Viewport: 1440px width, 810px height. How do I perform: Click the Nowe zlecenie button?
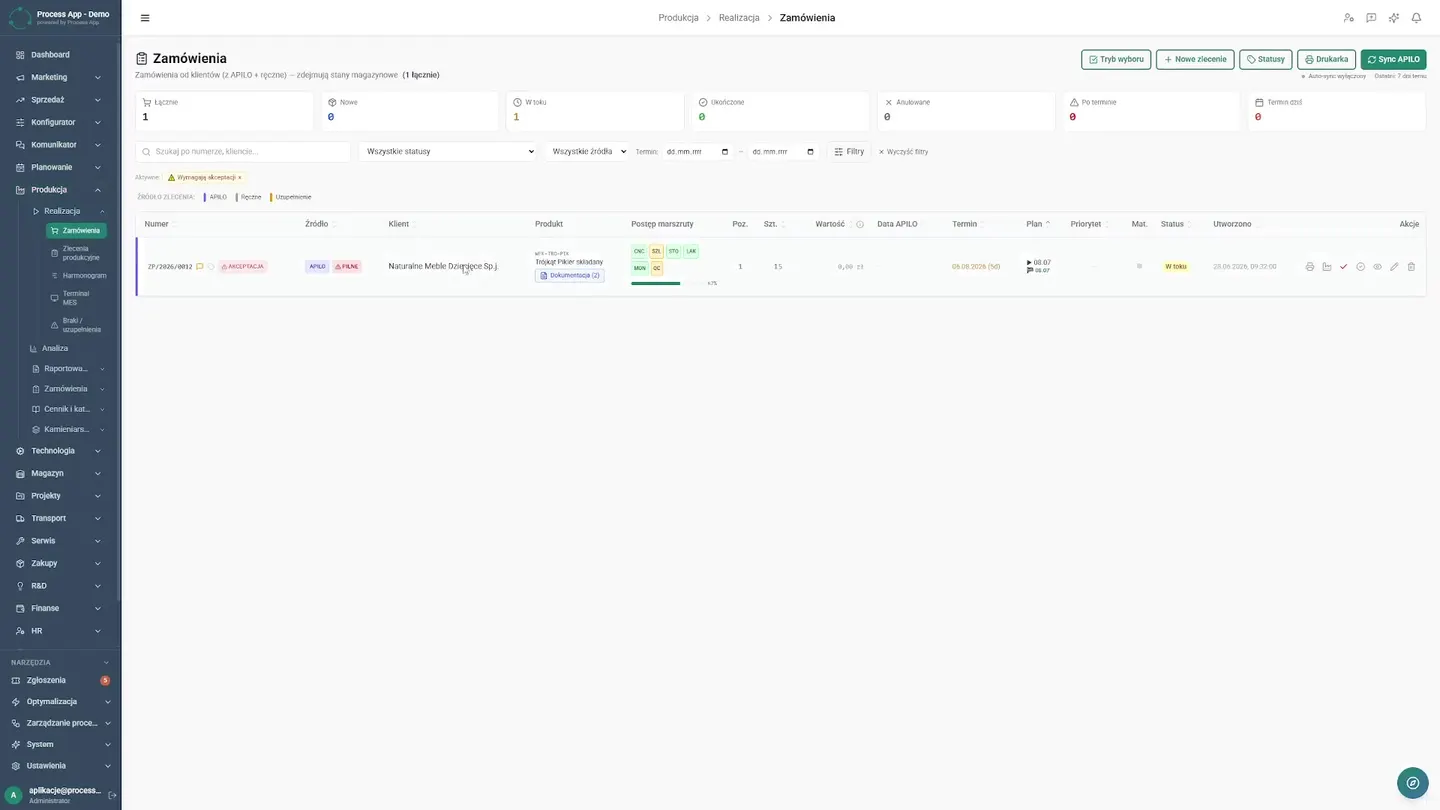pyautogui.click(x=1195, y=59)
